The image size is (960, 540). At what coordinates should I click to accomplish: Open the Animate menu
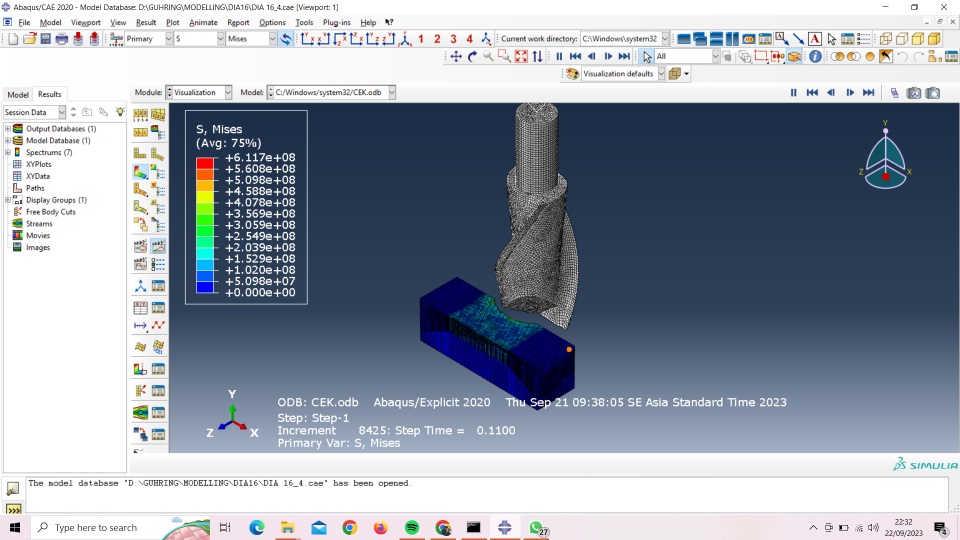203,22
